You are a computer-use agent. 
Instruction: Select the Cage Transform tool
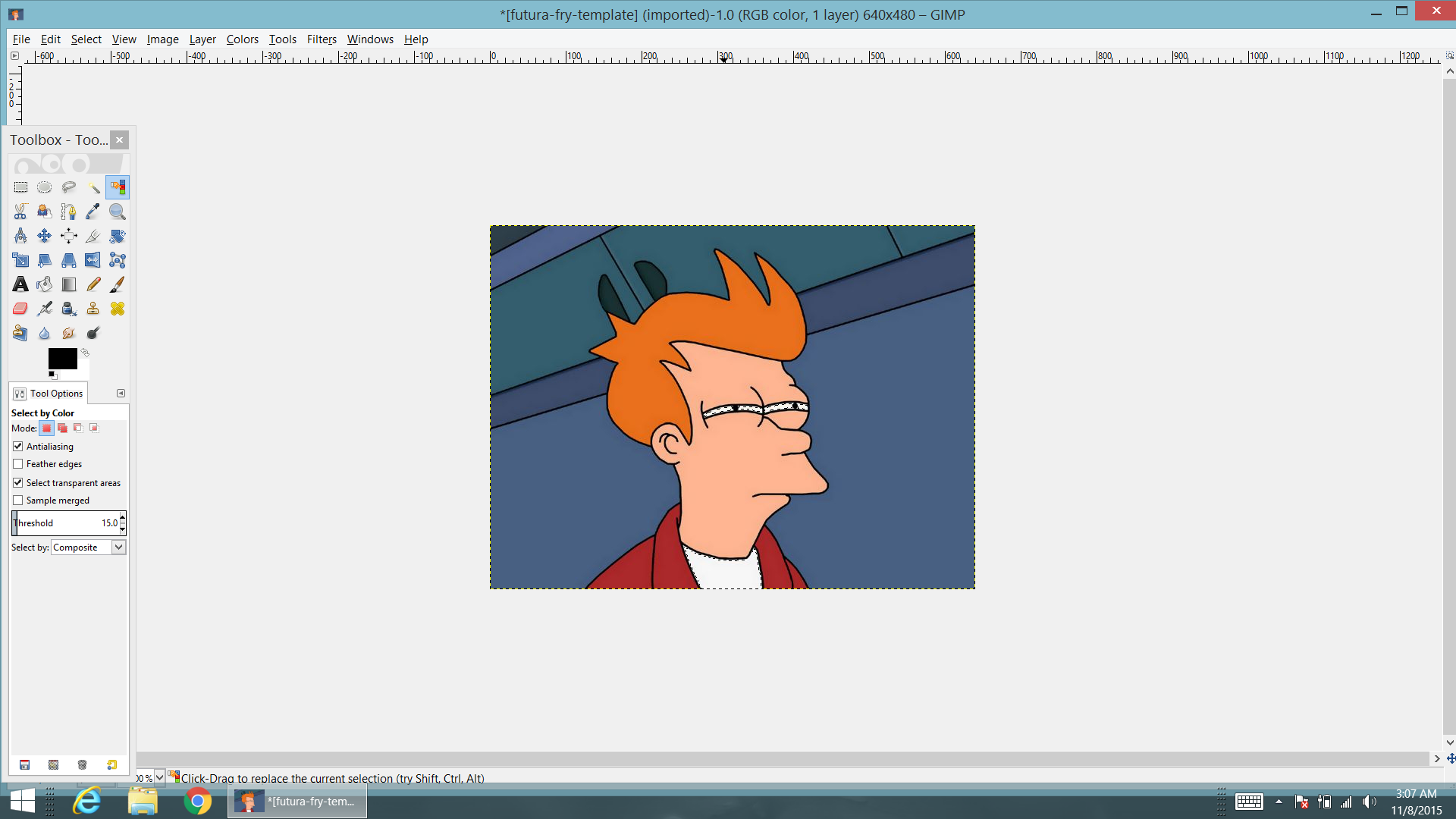click(118, 260)
